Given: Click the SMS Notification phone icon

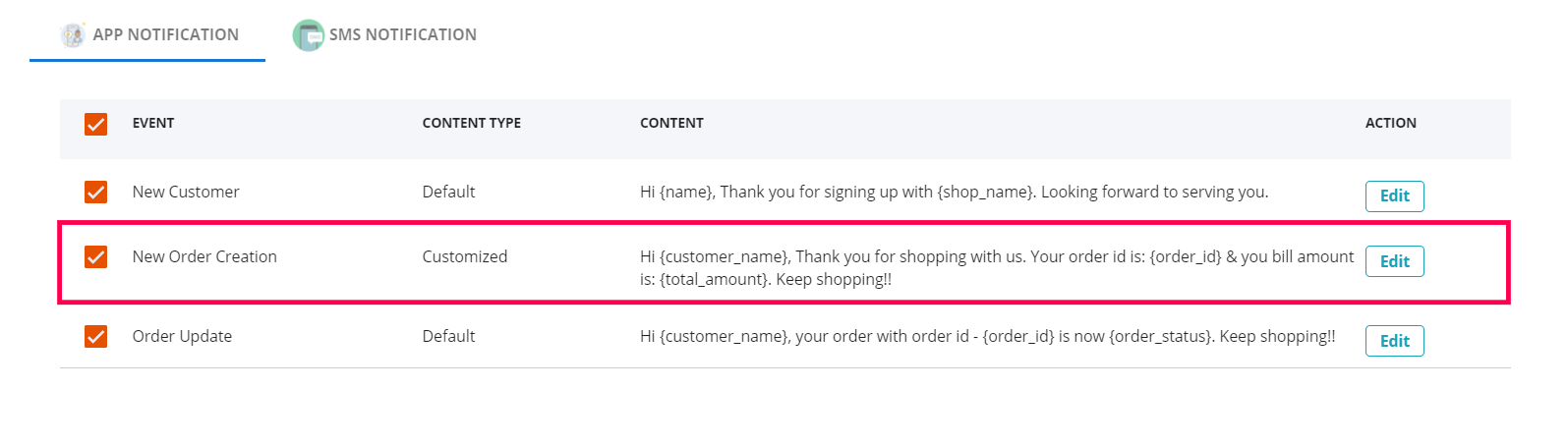Looking at the screenshot, I should pos(308,35).
